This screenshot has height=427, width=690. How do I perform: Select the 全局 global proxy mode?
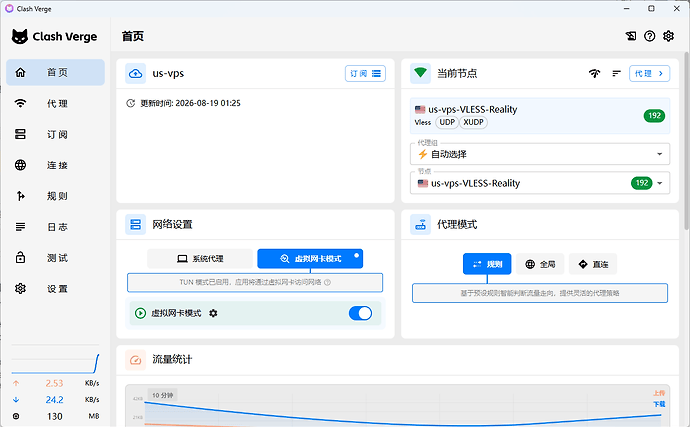click(x=540, y=264)
